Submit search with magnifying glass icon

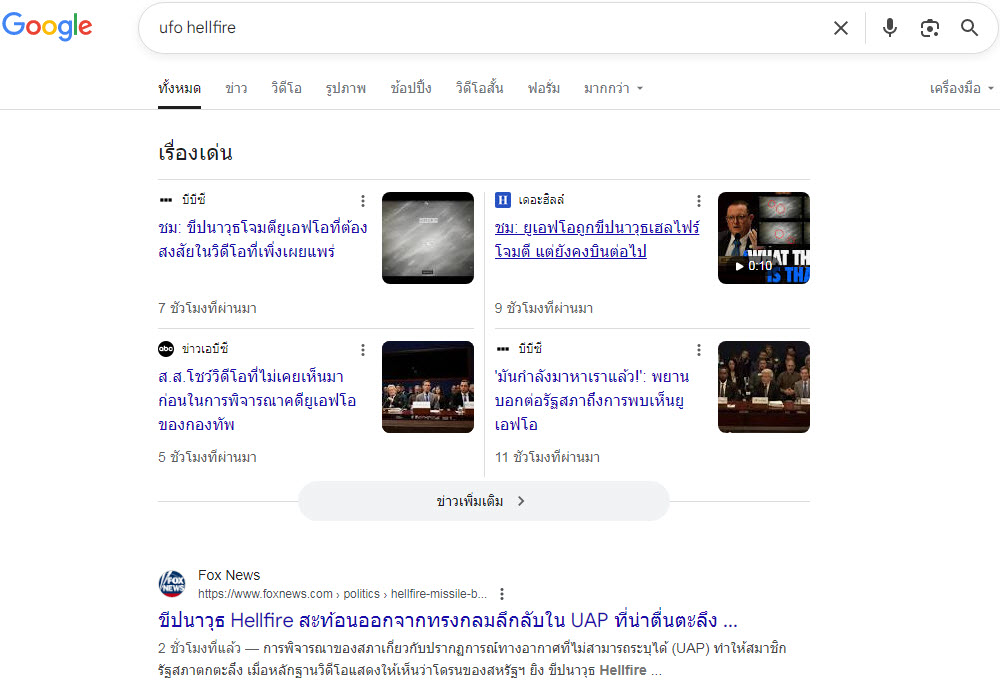[x=969, y=28]
